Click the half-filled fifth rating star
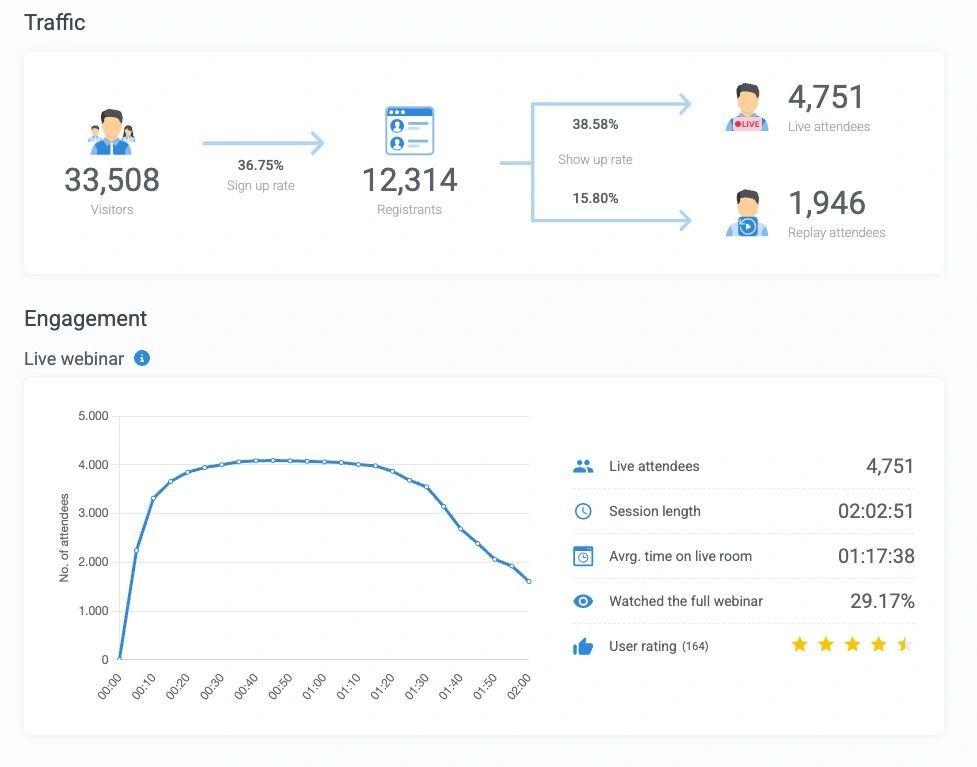977x767 pixels. [x=905, y=644]
